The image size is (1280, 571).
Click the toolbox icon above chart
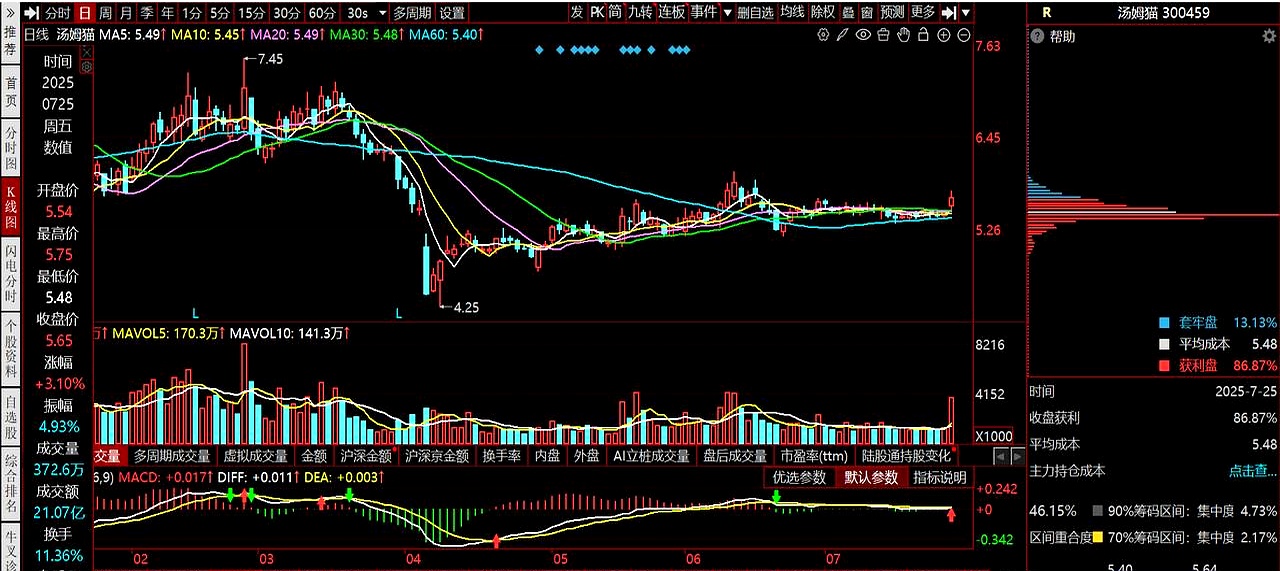click(883, 35)
